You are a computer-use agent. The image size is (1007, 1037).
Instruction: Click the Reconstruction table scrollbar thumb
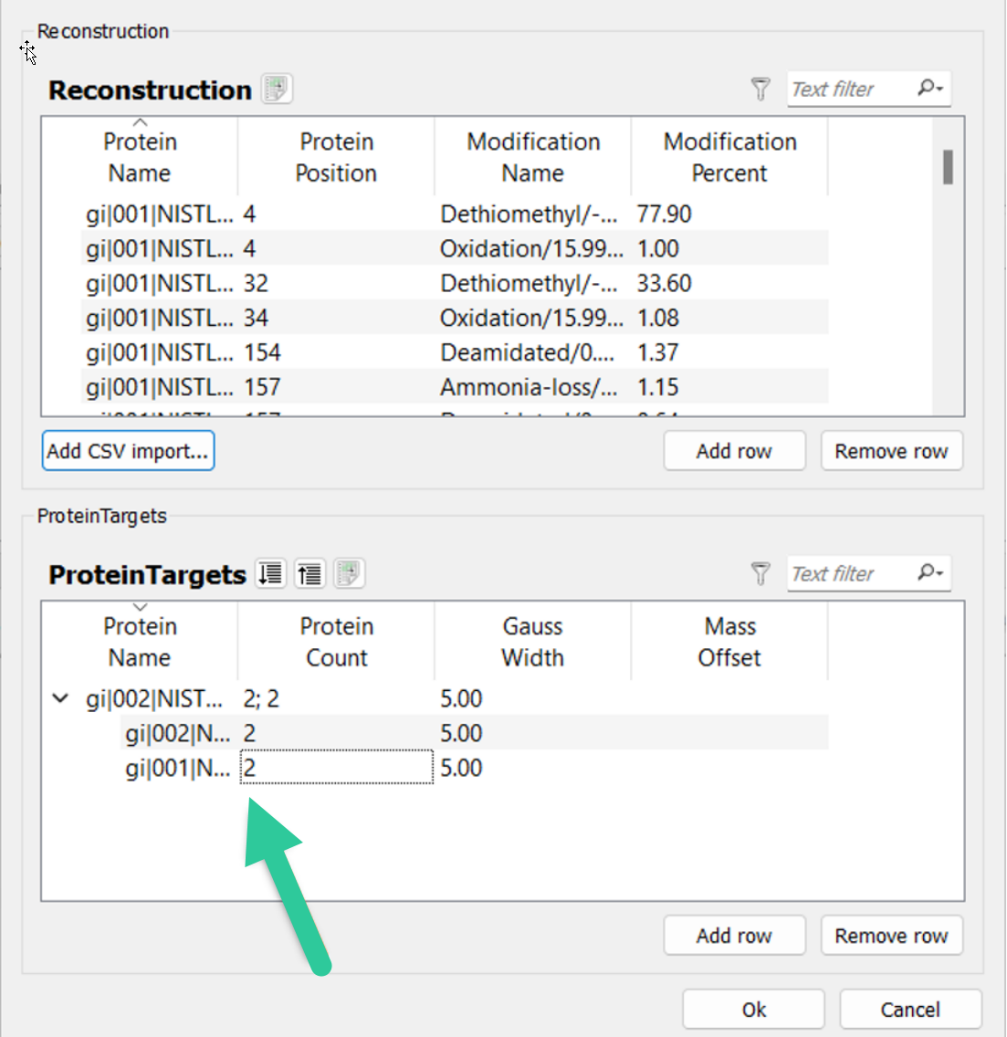tap(948, 167)
